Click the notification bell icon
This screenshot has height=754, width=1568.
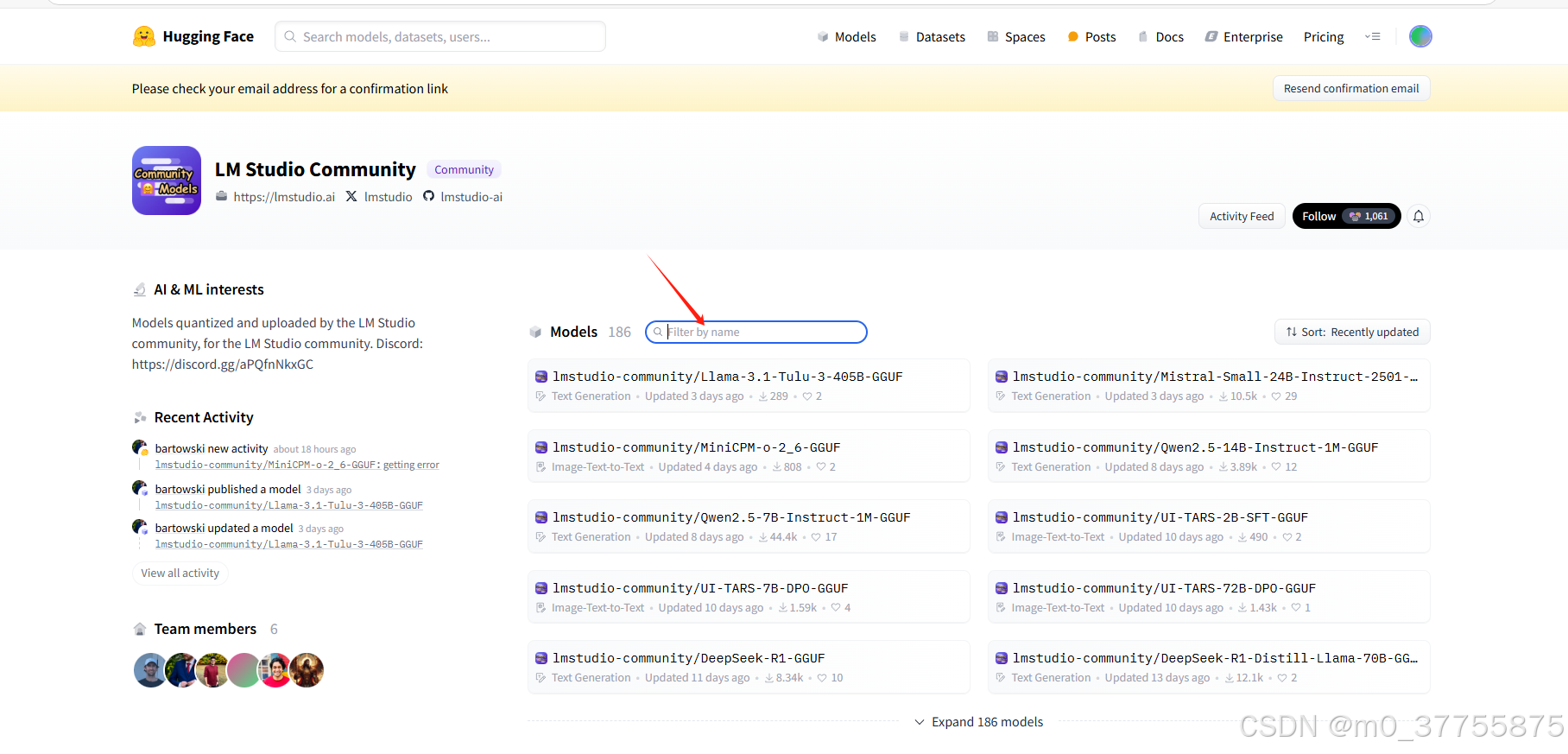coord(1419,216)
